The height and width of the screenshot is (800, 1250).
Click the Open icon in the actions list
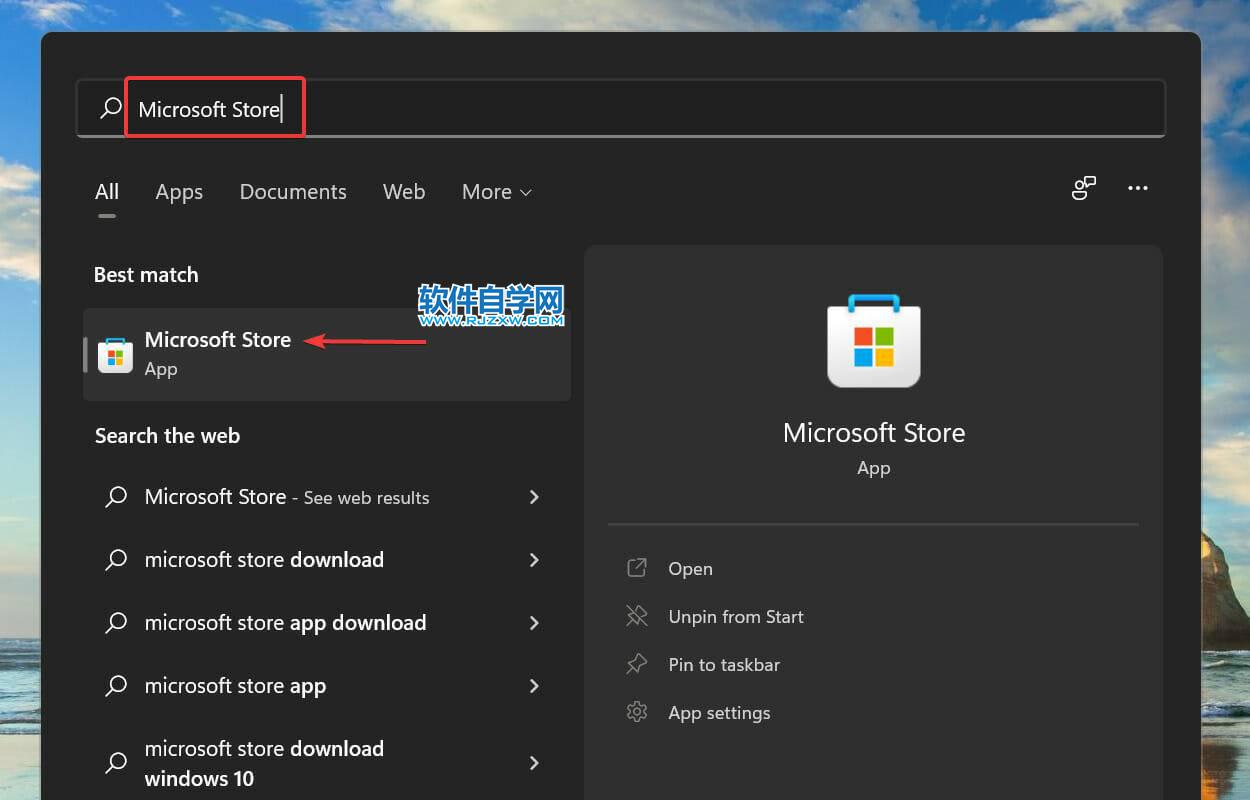click(x=637, y=568)
